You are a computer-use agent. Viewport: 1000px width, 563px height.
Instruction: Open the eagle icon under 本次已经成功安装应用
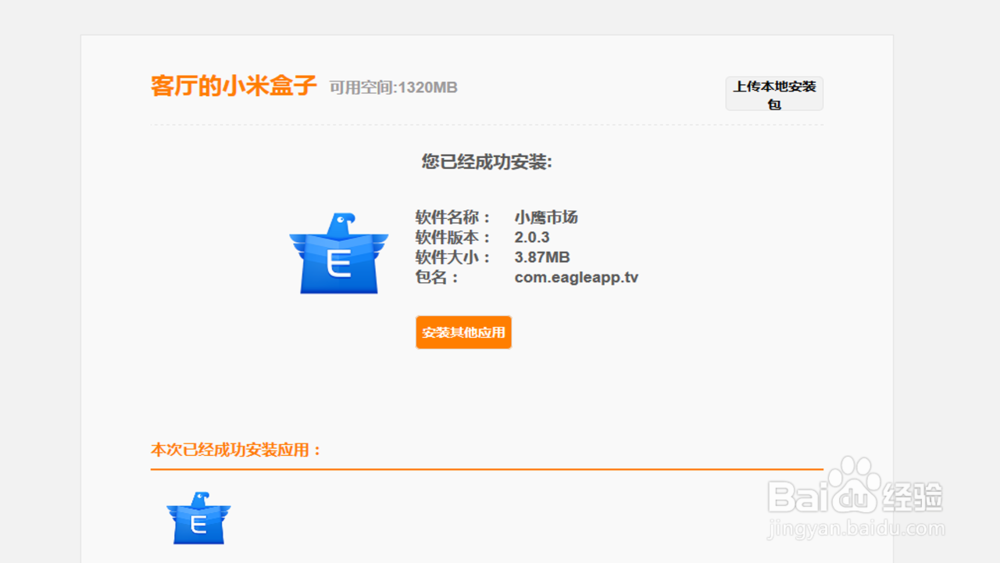tap(198, 518)
